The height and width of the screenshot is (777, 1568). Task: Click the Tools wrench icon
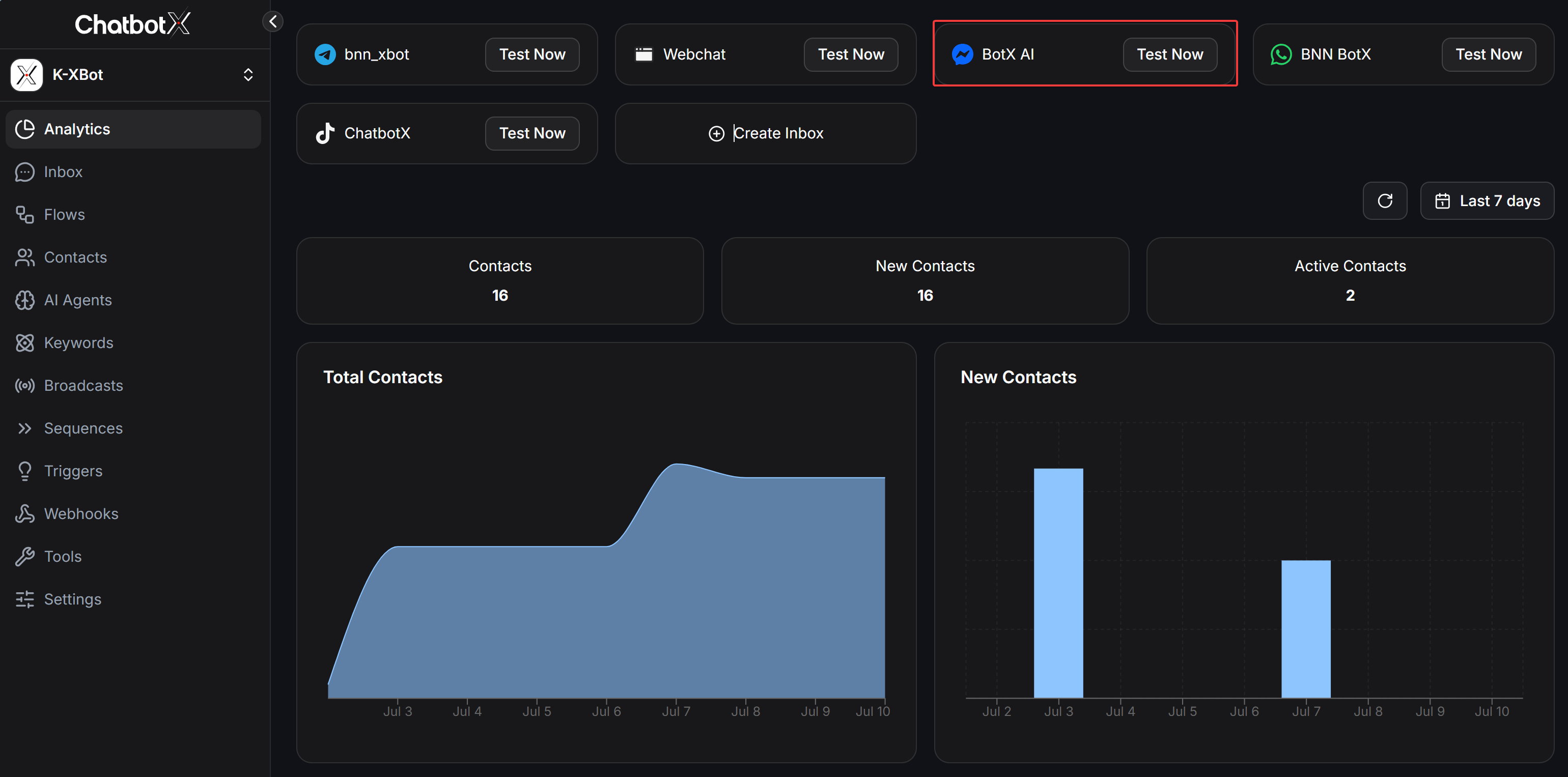coord(25,557)
